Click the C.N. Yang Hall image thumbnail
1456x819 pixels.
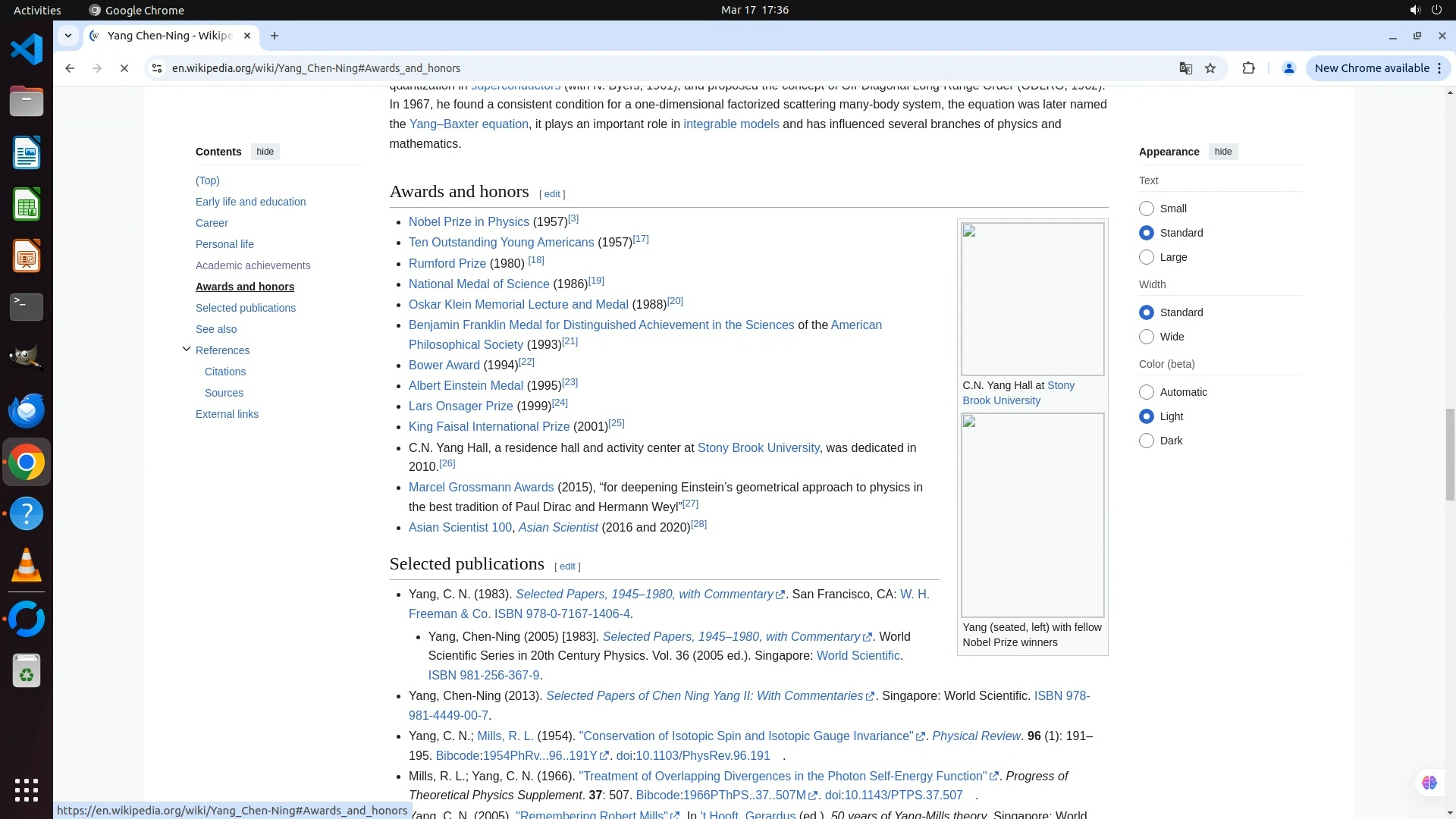pyautogui.click(x=1032, y=299)
